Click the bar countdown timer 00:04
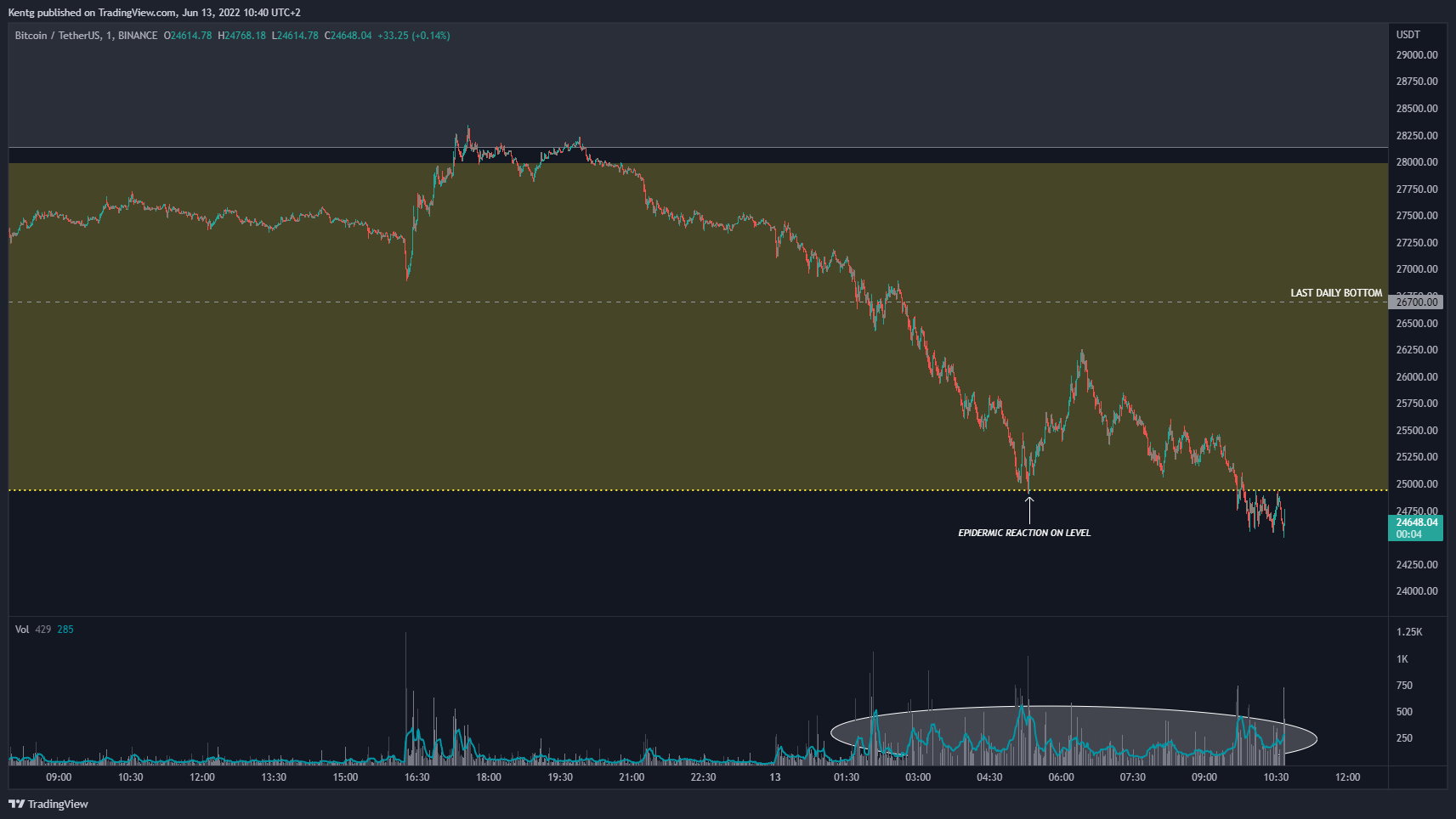Viewport: 1456px width, 819px height. click(x=1408, y=534)
